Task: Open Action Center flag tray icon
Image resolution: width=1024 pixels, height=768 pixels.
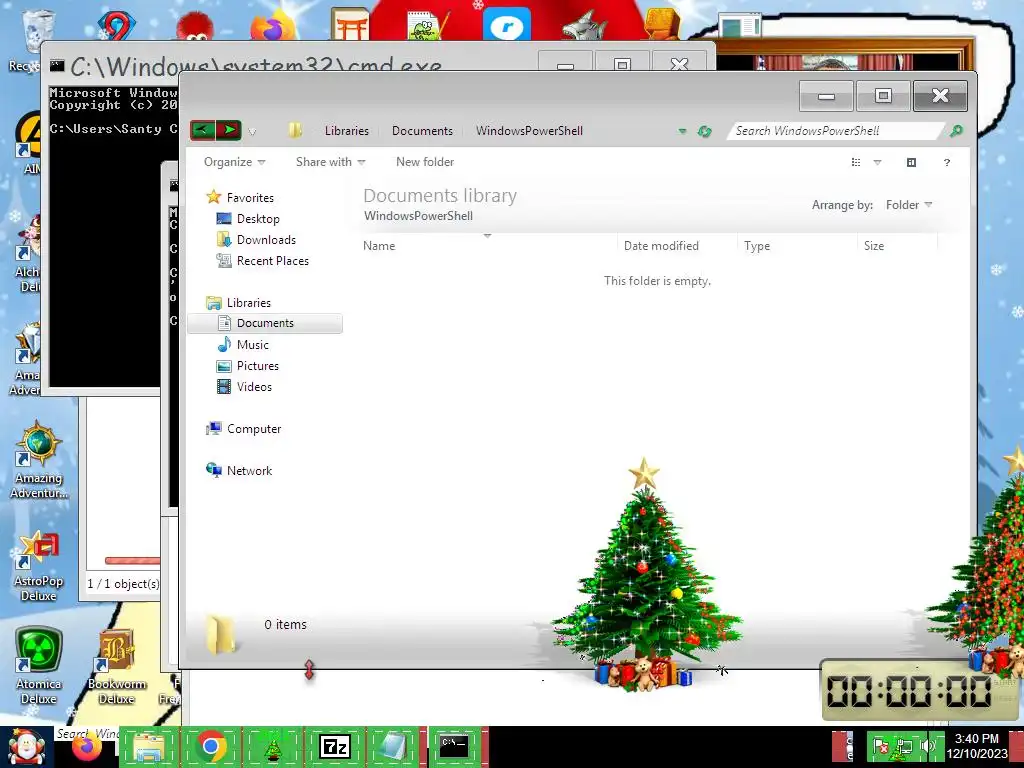Action: [880, 746]
